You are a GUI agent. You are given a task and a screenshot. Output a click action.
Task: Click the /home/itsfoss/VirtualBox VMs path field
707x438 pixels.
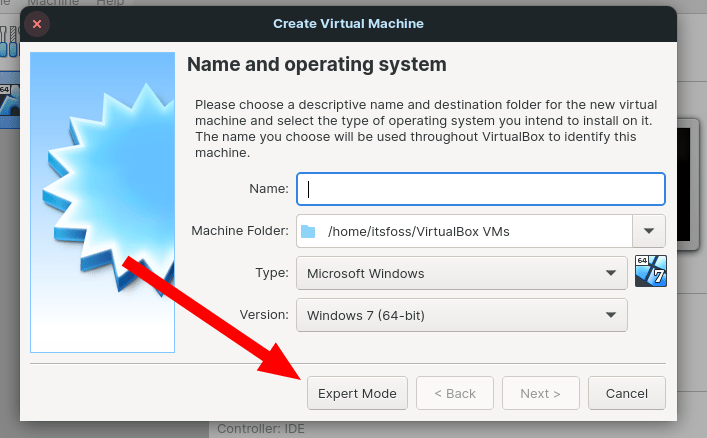point(470,232)
